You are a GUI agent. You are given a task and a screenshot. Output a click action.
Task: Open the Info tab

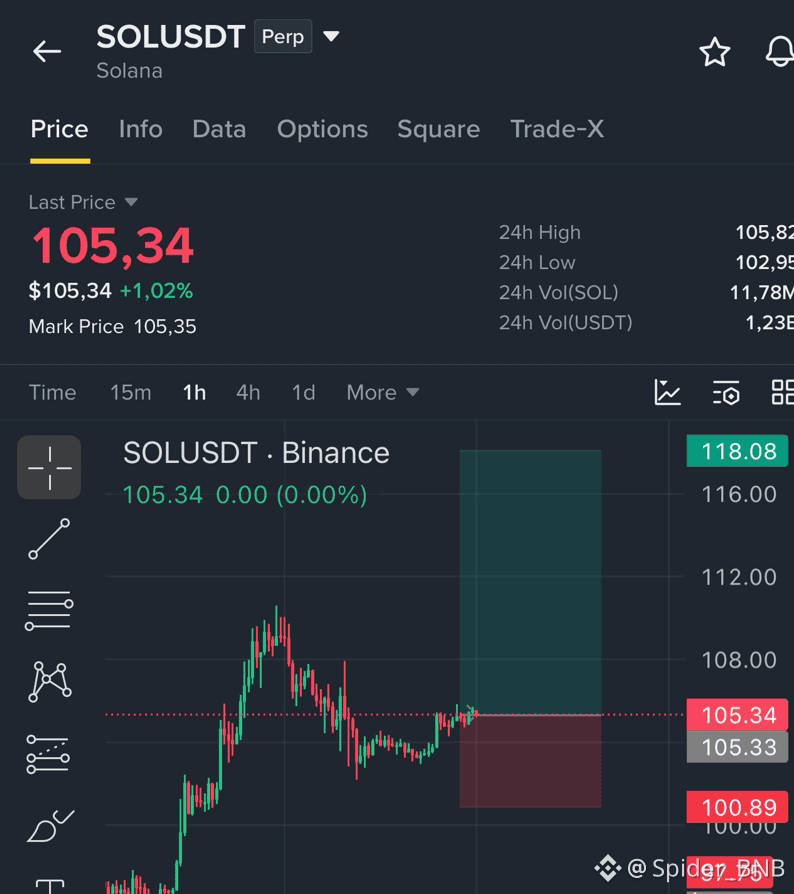click(x=141, y=129)
